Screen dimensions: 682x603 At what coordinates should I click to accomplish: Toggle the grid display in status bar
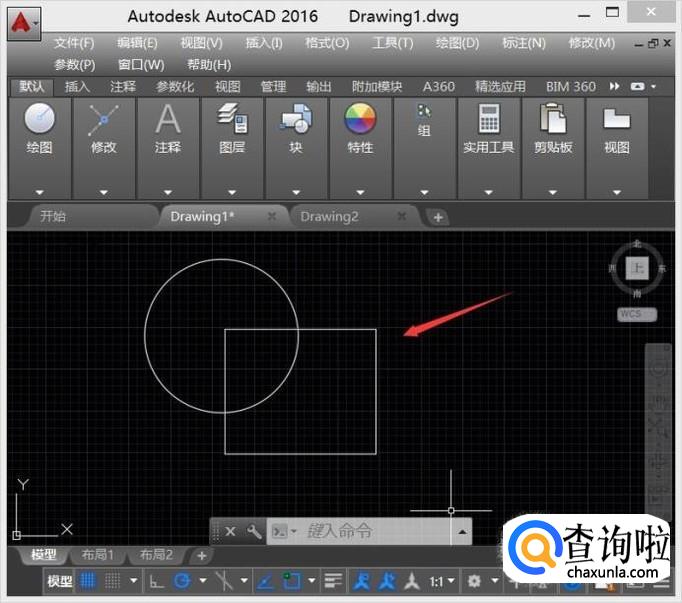pyautogui.click(x=88, y=581)
